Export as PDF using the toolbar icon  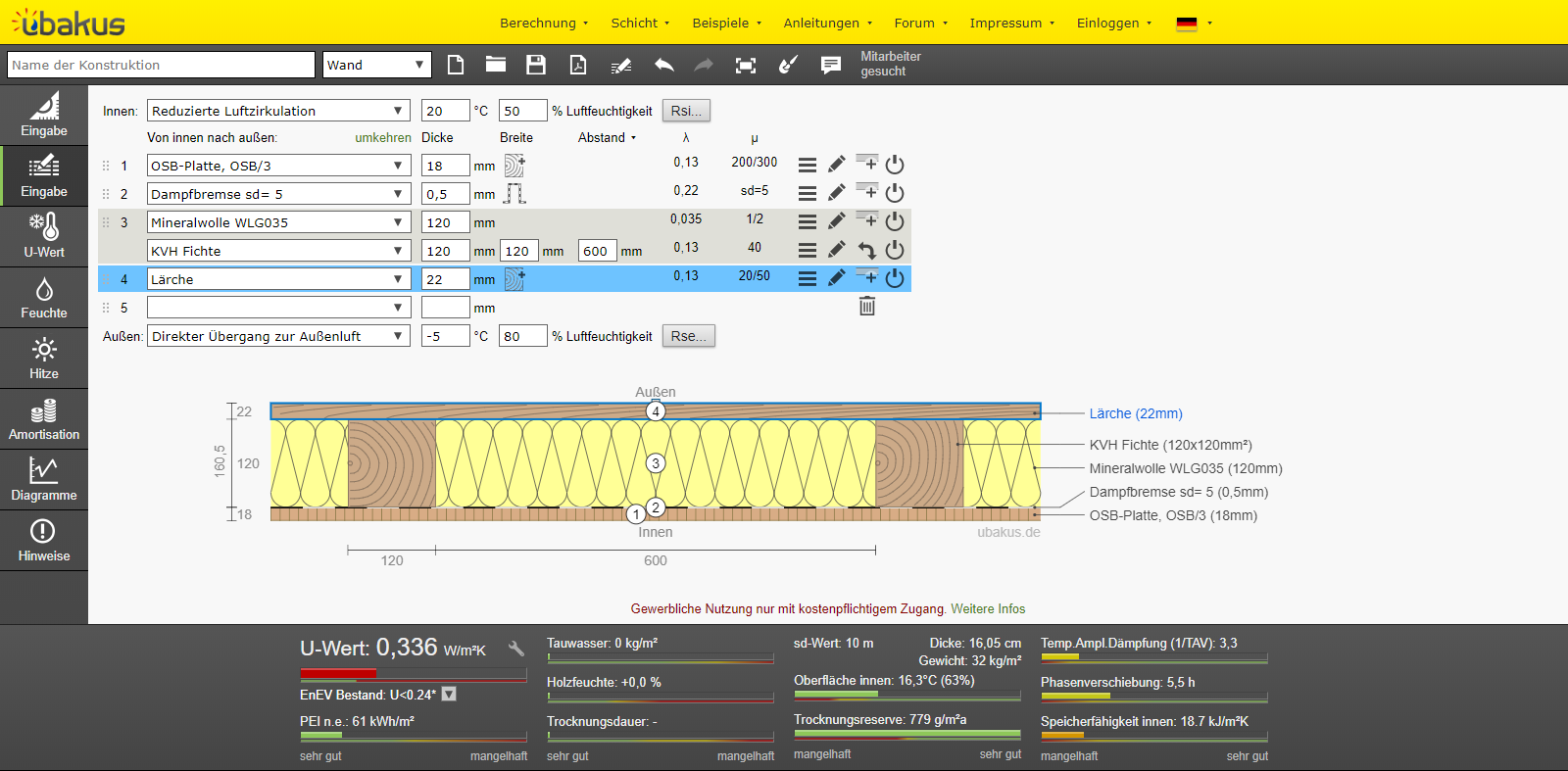coord(578,65)
